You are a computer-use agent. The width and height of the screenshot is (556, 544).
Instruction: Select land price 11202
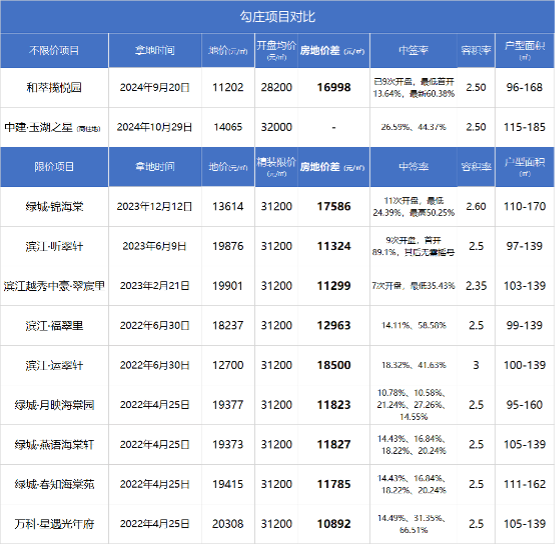[228, 87]
